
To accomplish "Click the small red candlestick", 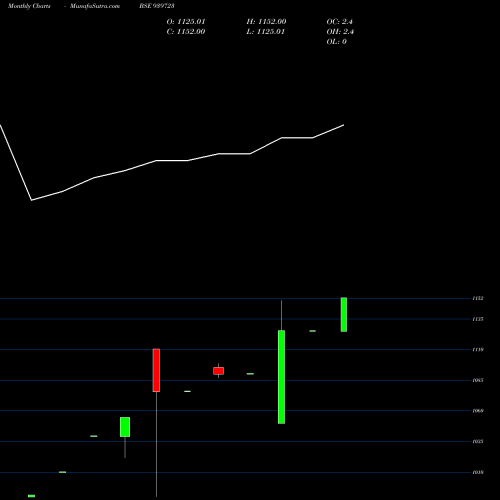I will (x=219, y=371).
